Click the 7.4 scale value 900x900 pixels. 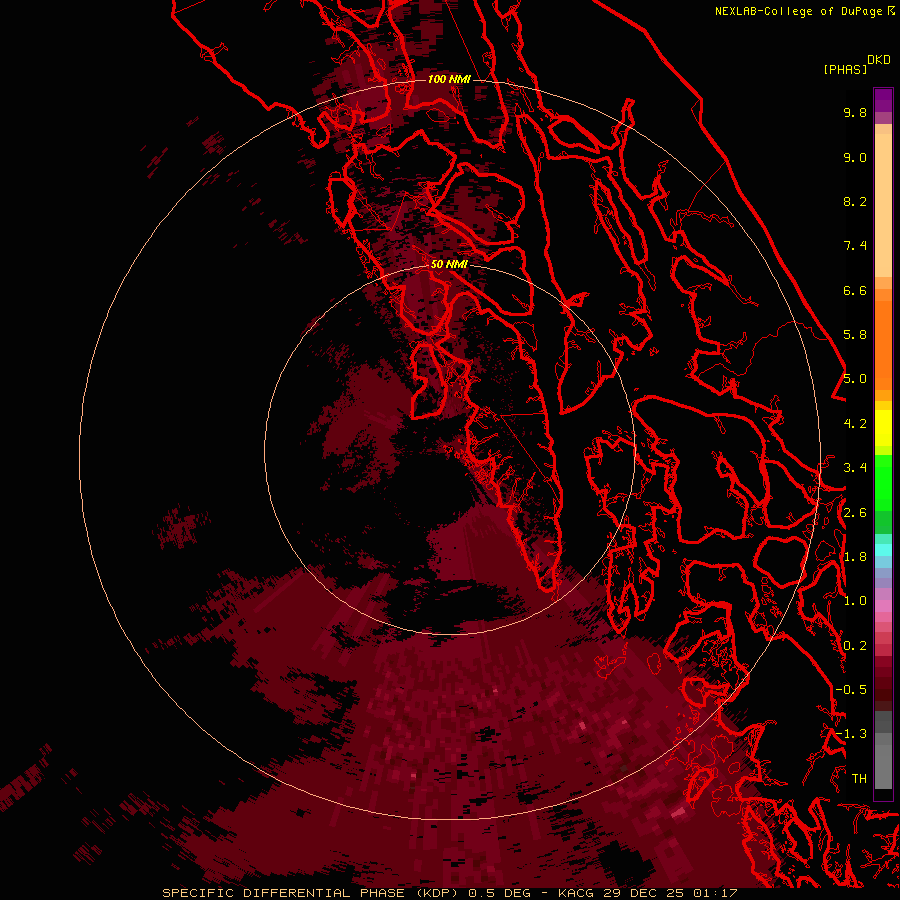tap(855, 246)
